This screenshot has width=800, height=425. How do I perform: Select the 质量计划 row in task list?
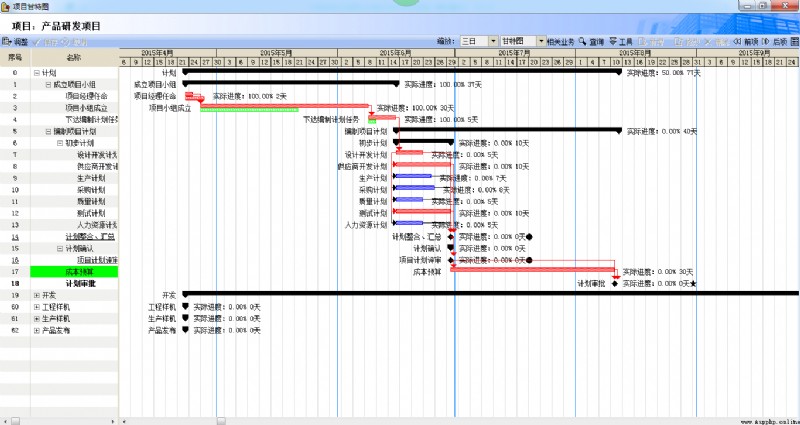click(x=59, y=202)
